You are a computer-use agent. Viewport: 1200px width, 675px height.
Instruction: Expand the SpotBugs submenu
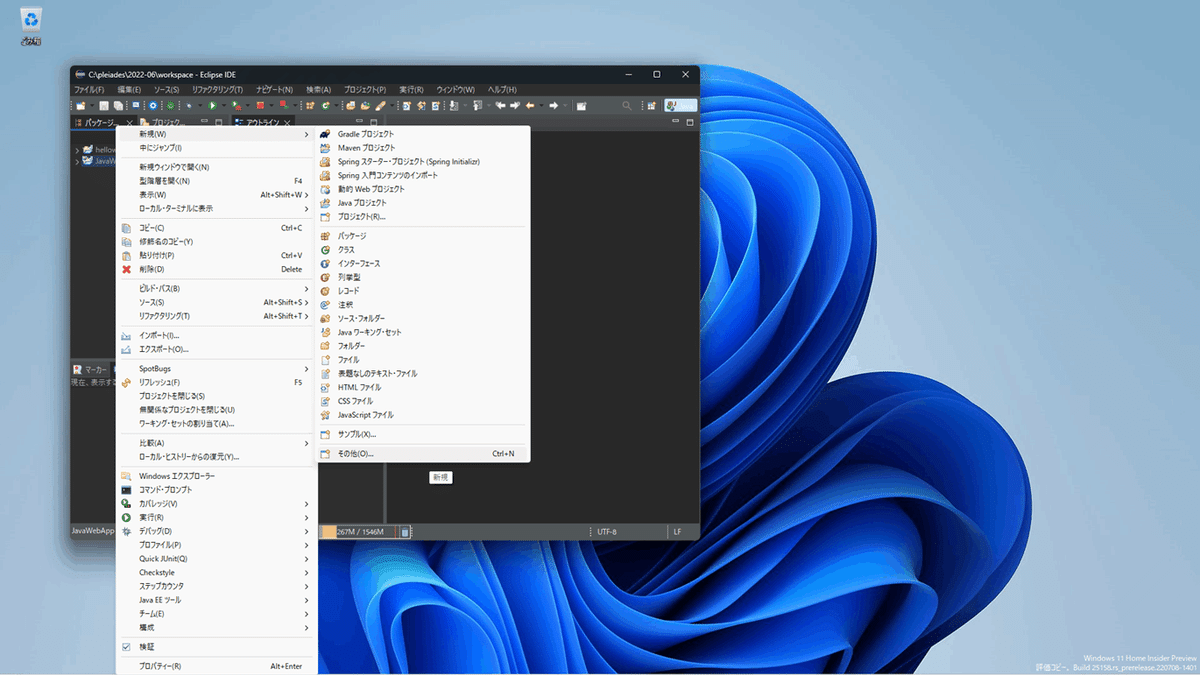215,369
